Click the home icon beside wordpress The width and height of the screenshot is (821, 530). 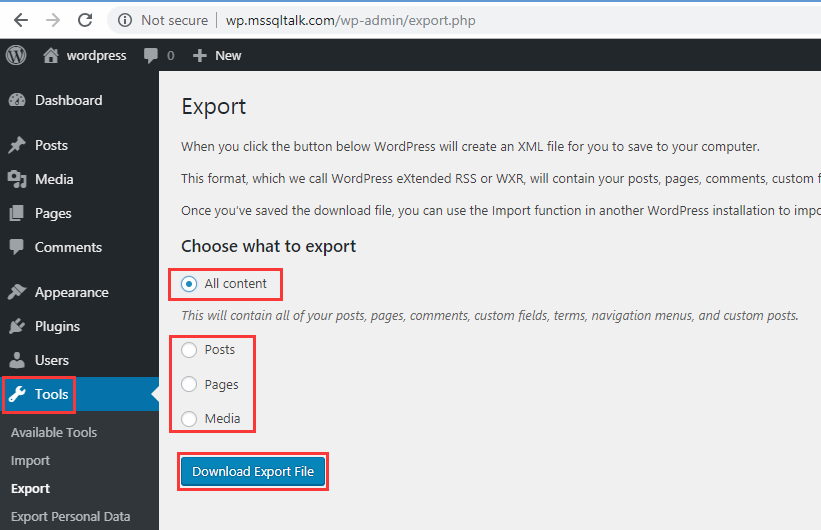coord(51,55)
